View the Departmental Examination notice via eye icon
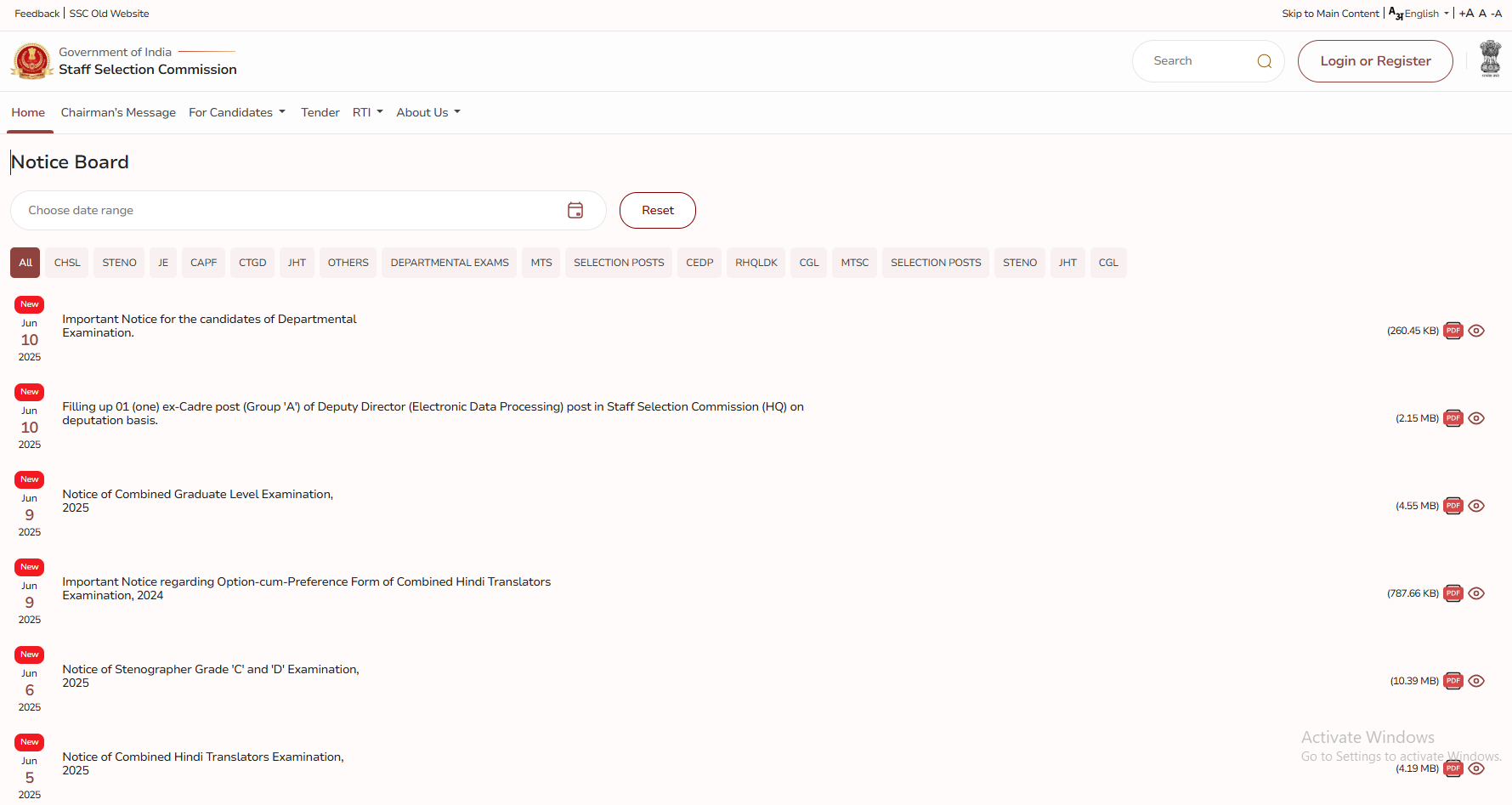 (1476, 331)
